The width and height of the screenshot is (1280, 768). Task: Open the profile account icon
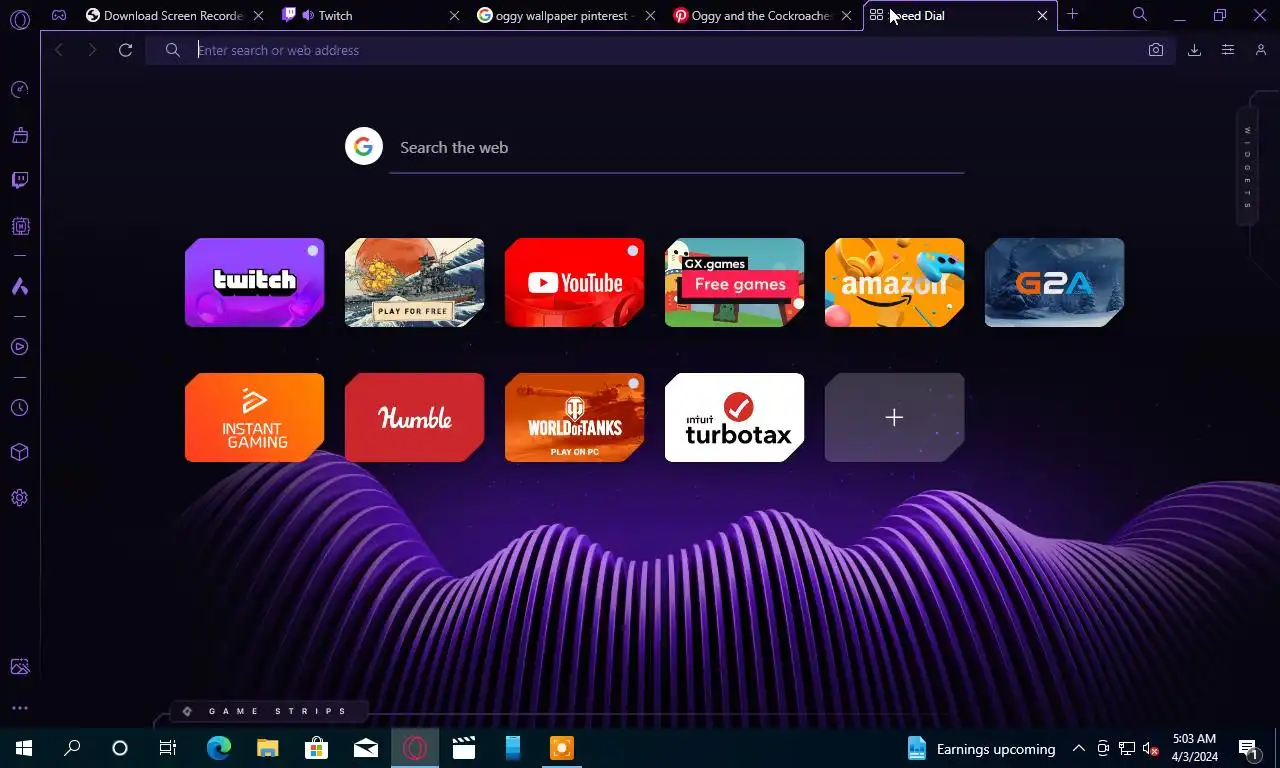pos(1261,50)
